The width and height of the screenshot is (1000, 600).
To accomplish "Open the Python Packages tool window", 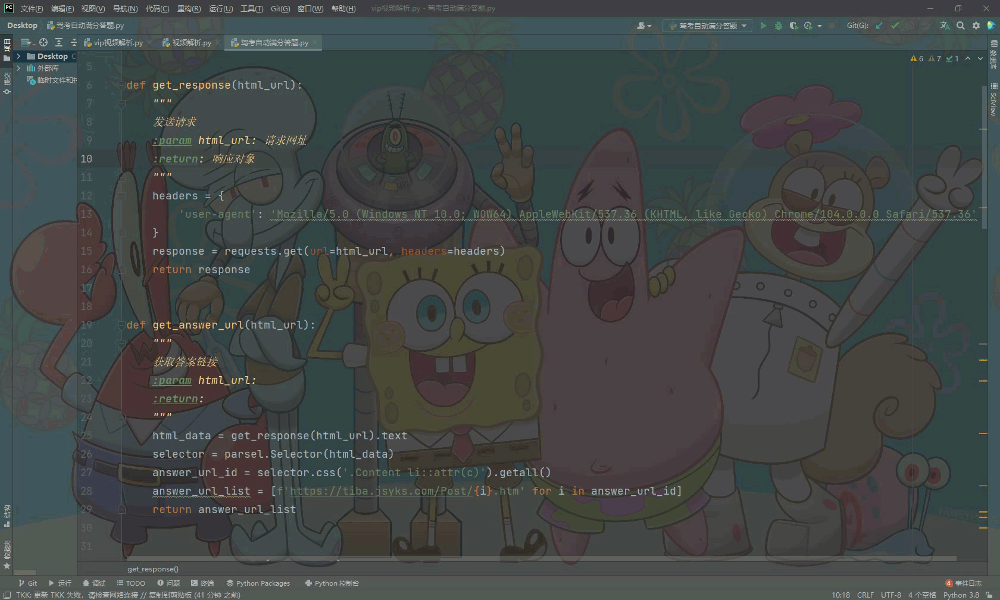I will coord(258,583).
